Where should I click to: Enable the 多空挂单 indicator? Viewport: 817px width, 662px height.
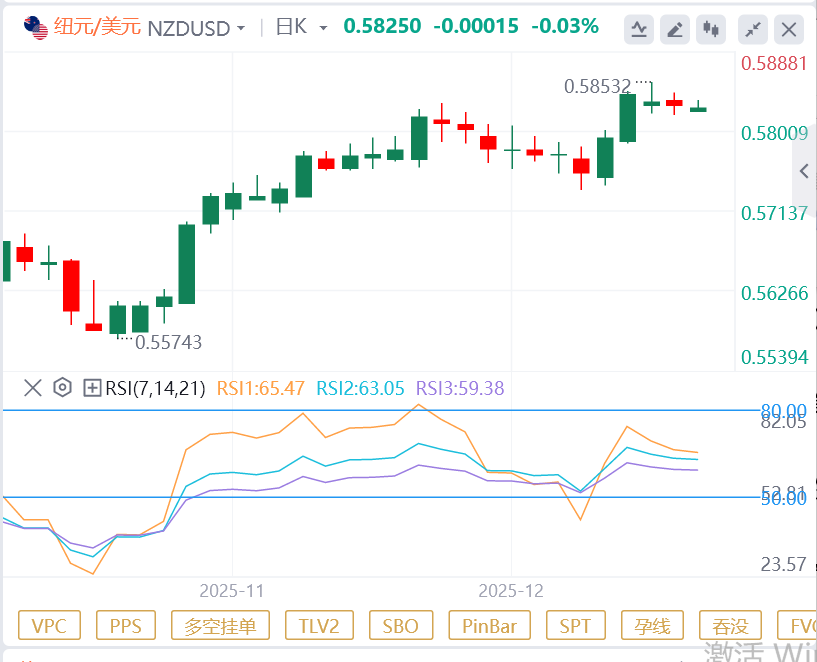pyautogui.click(x=220, y=626)
